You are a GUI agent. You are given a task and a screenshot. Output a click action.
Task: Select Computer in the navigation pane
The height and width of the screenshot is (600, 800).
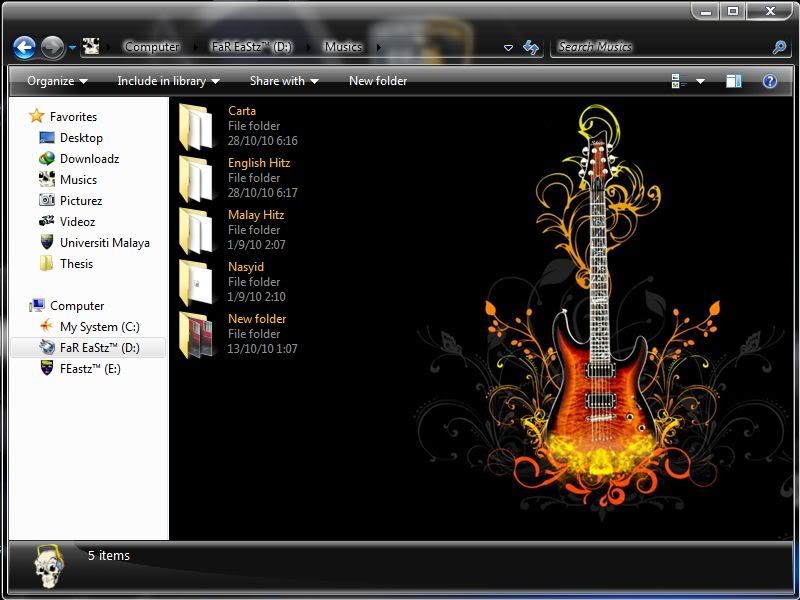[77, 306]
